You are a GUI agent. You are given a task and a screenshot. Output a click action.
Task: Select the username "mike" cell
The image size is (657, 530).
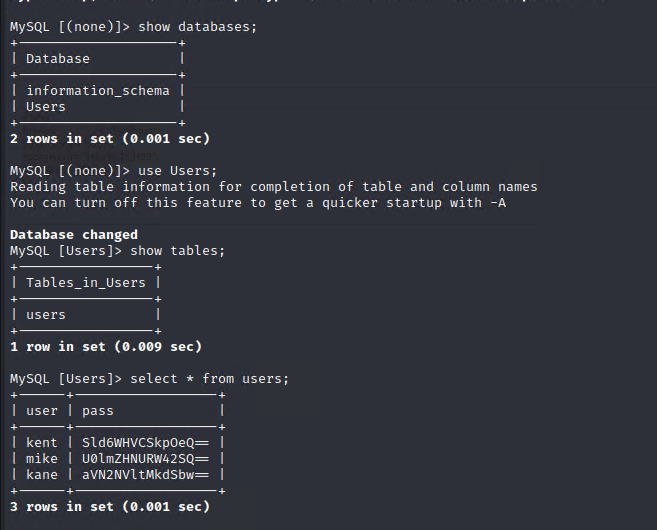[42, 459]
